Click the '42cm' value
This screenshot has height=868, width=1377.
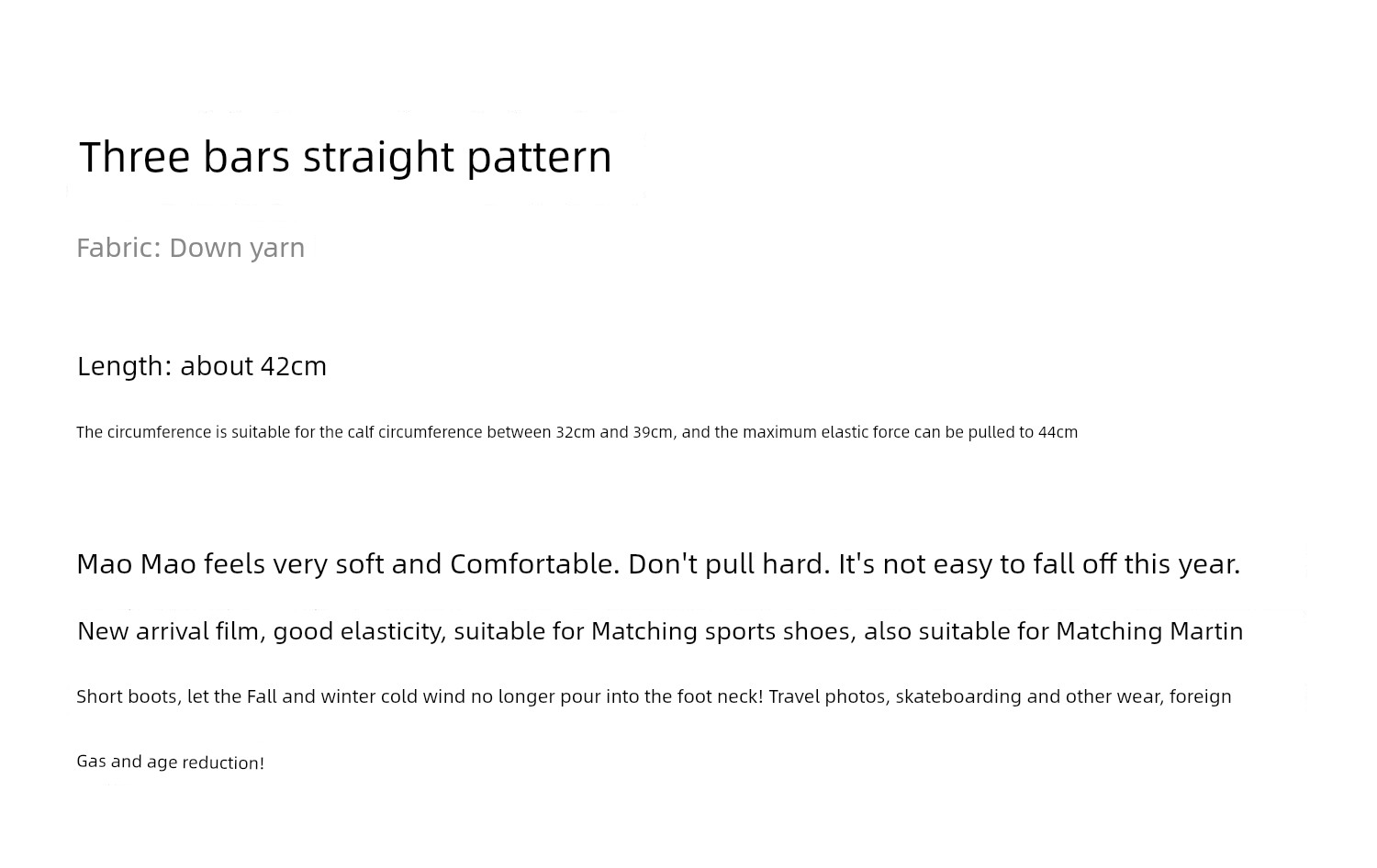click(293, 366)
